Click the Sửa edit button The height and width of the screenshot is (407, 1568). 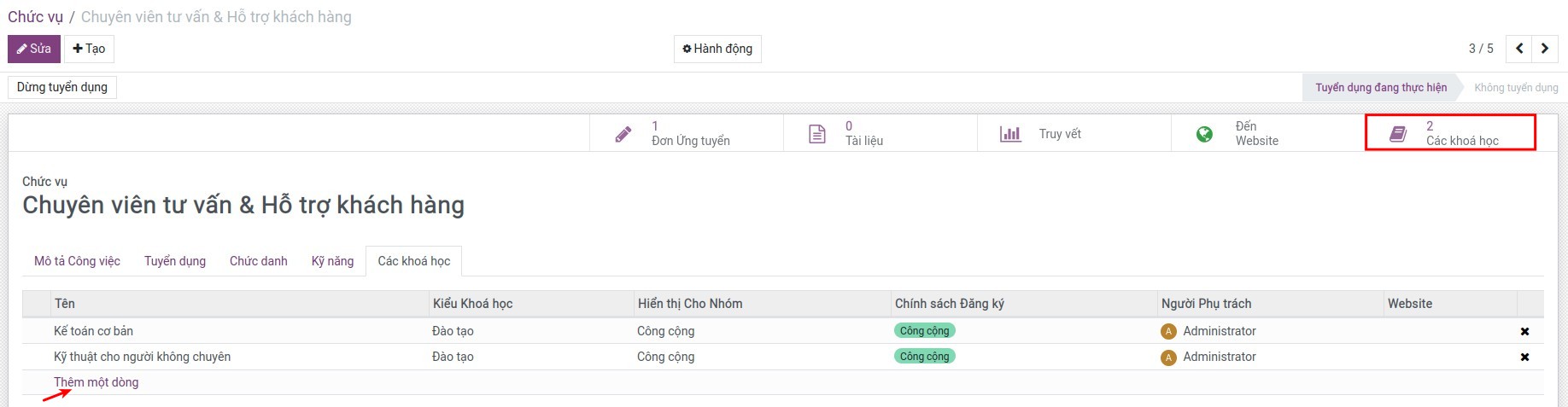34,49
